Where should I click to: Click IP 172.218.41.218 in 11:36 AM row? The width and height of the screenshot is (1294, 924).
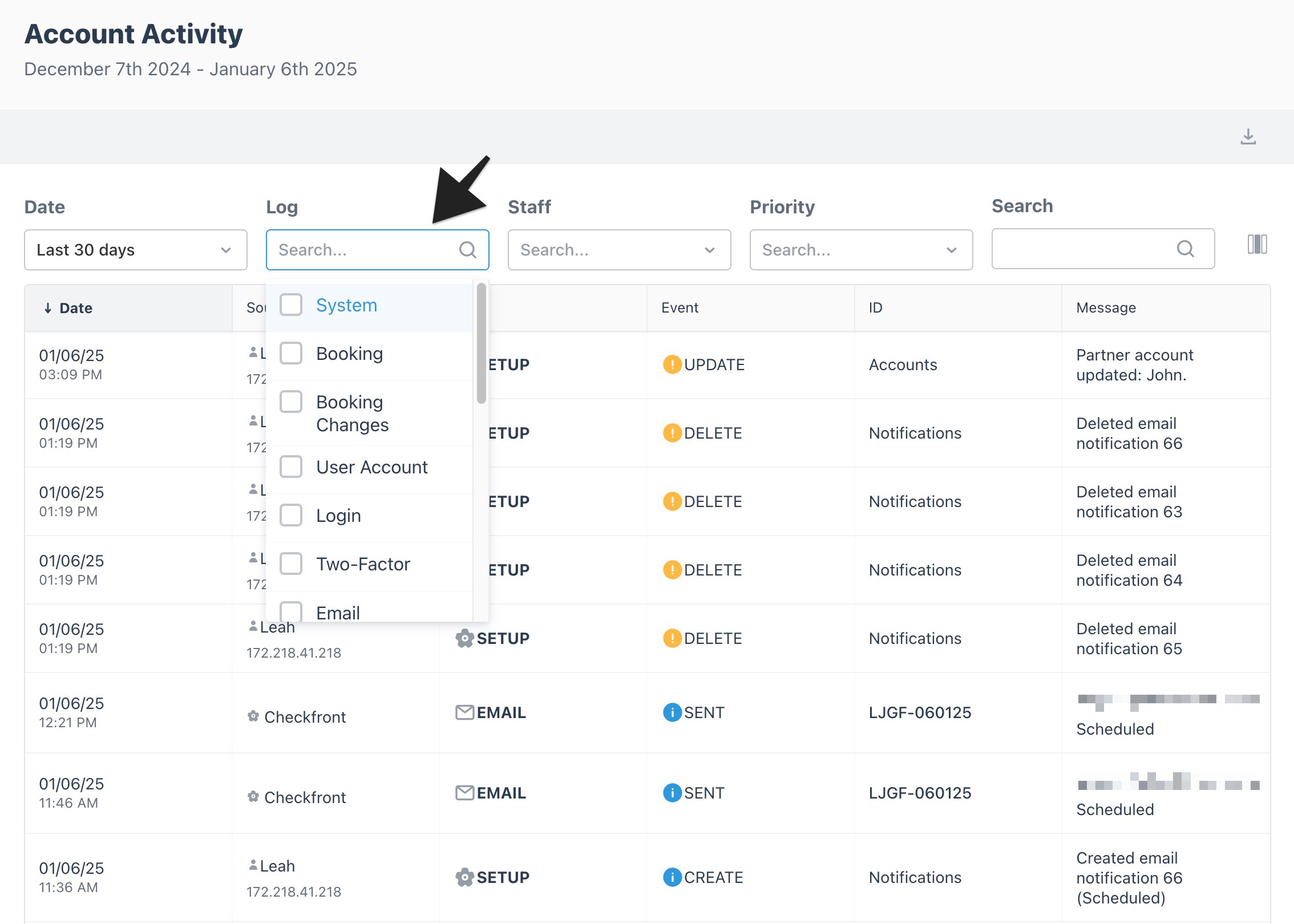pos(294,891)
